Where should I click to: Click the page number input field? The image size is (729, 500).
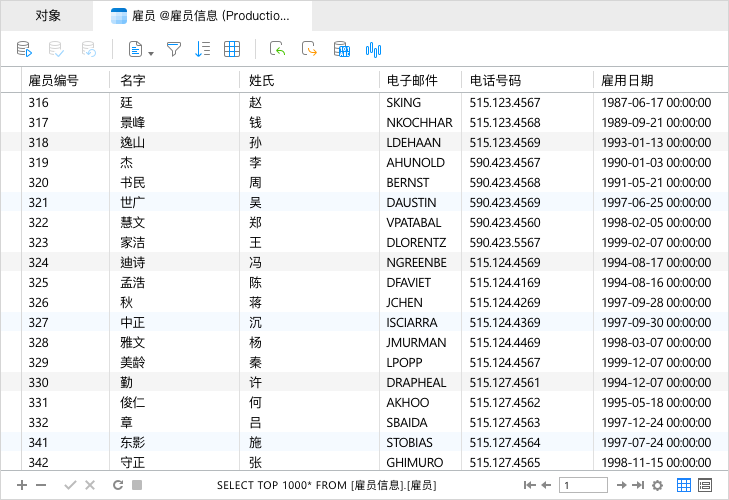[x=583, y=485]
